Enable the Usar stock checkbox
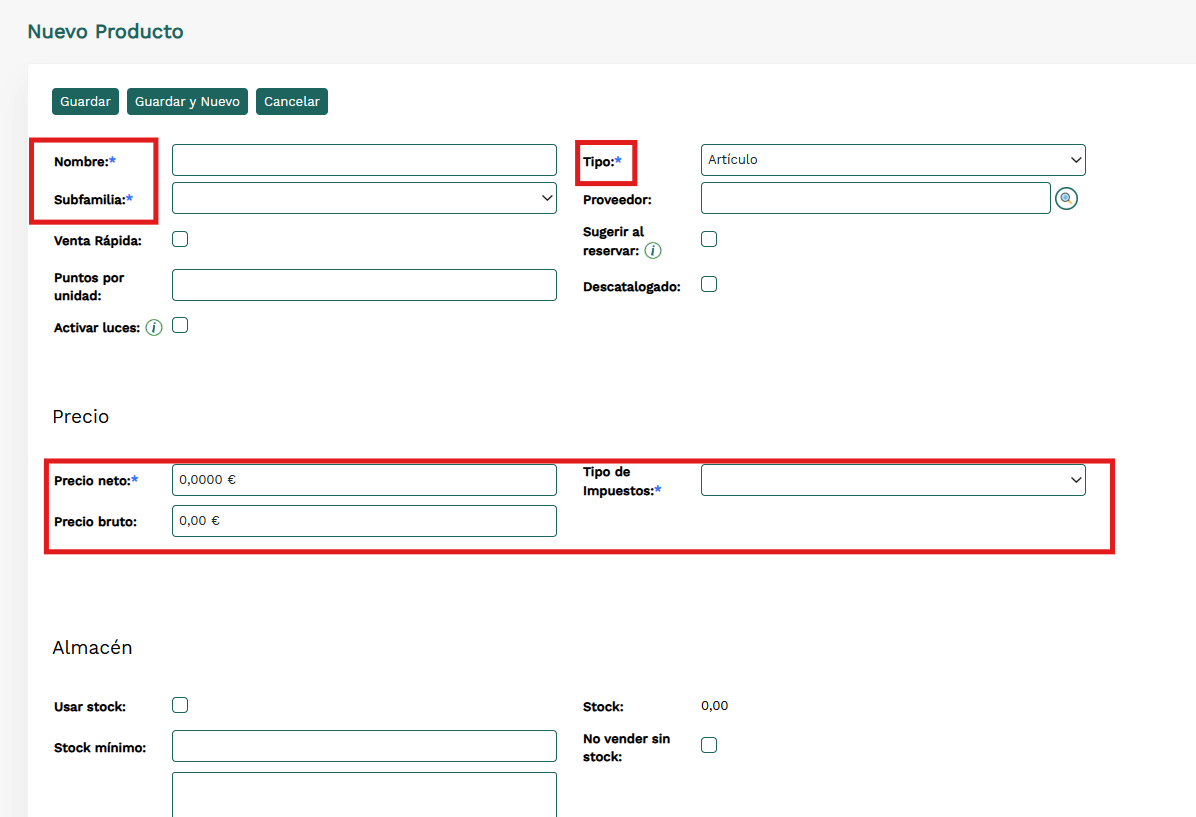The height and width of the screenshot is (817, 1196). coord(180,705)
